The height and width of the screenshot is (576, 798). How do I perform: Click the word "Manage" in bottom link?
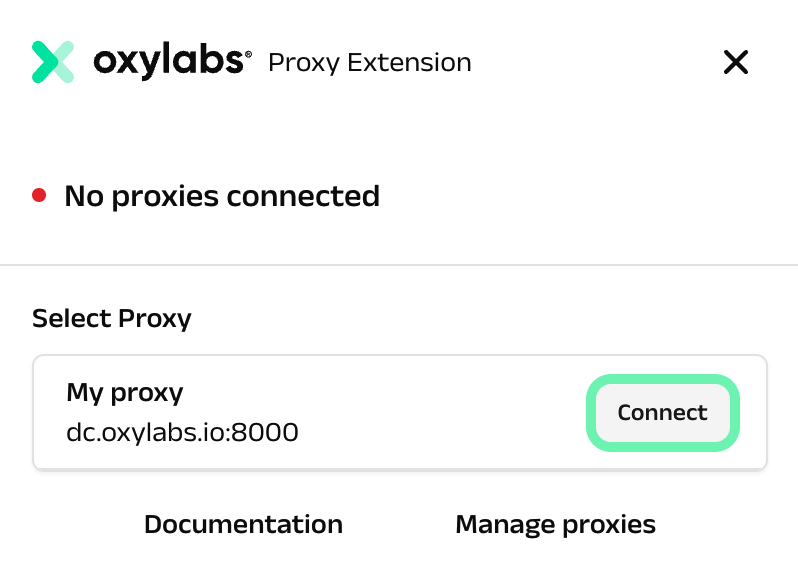[x=498, y=524]
